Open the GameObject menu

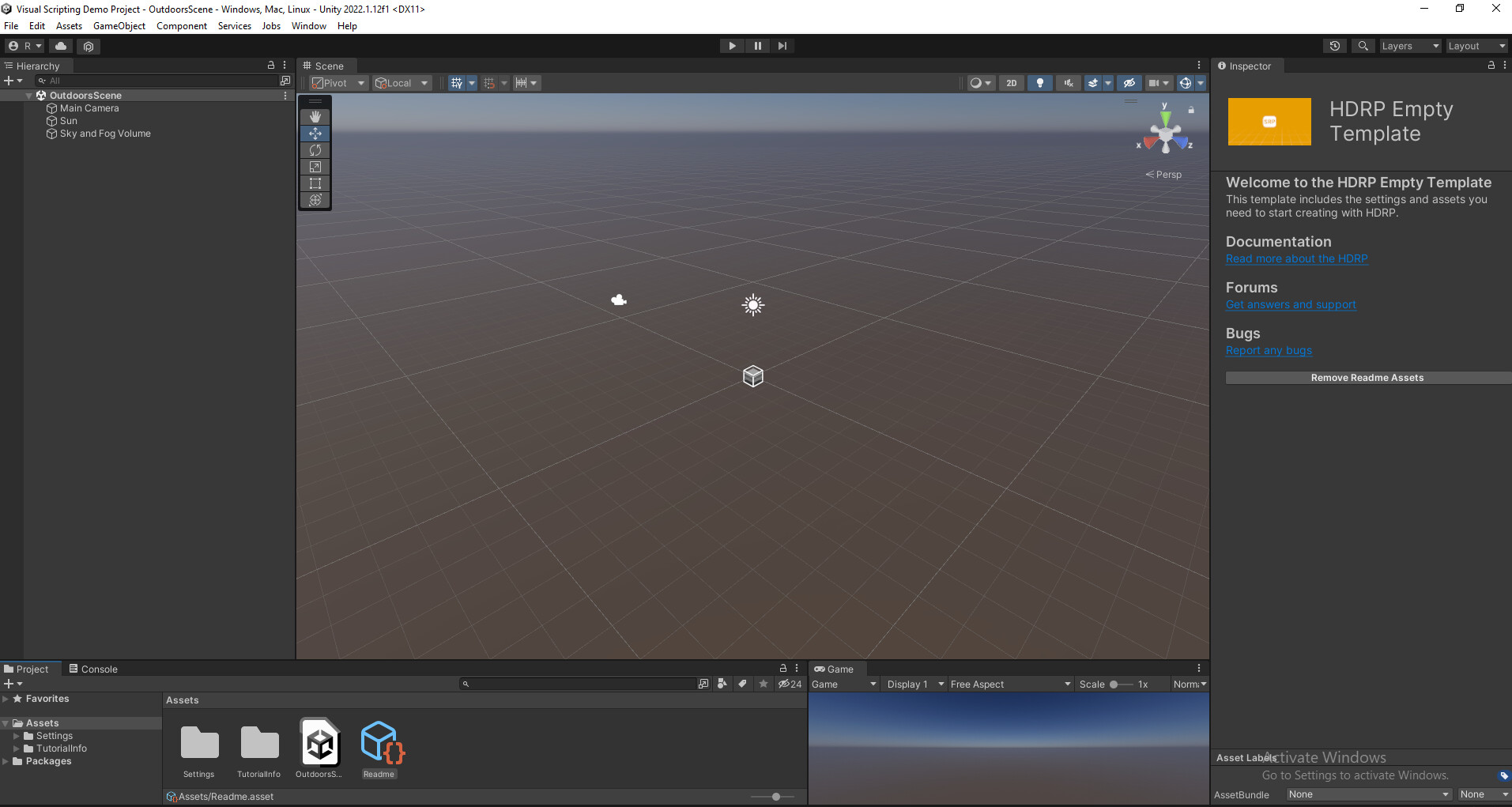(x=119, y=26)
